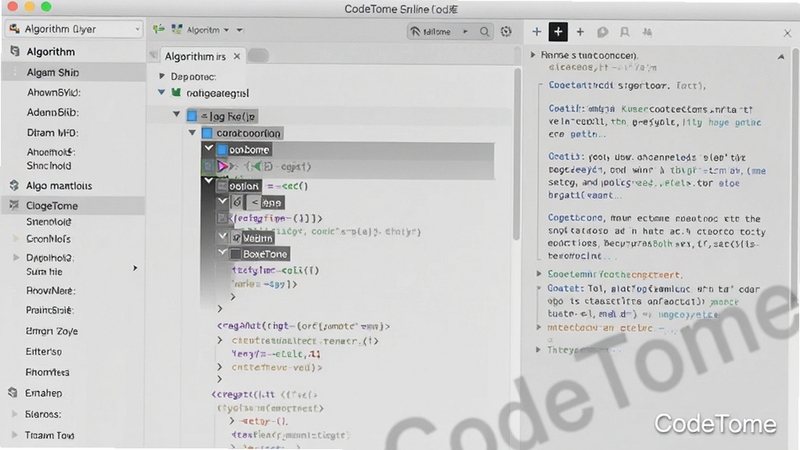Image resolution: width=800 pixels, height=450 pixels.
Task: Open the Algo mantlous sidebar section
Action: point(59,186)
